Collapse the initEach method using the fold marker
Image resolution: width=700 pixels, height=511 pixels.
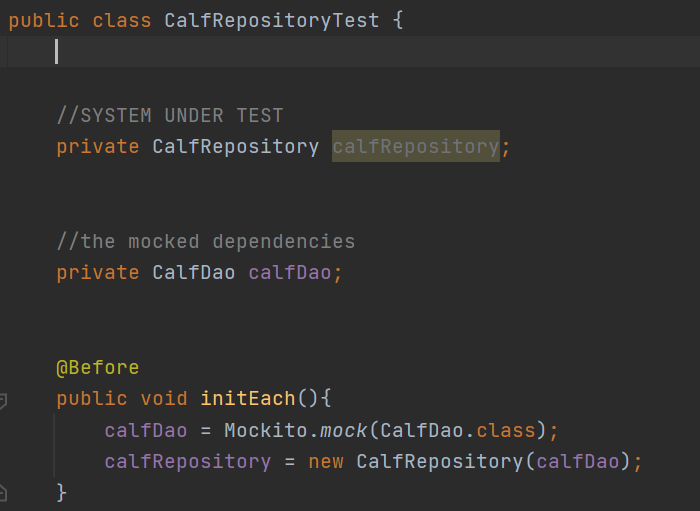(3, 400)
